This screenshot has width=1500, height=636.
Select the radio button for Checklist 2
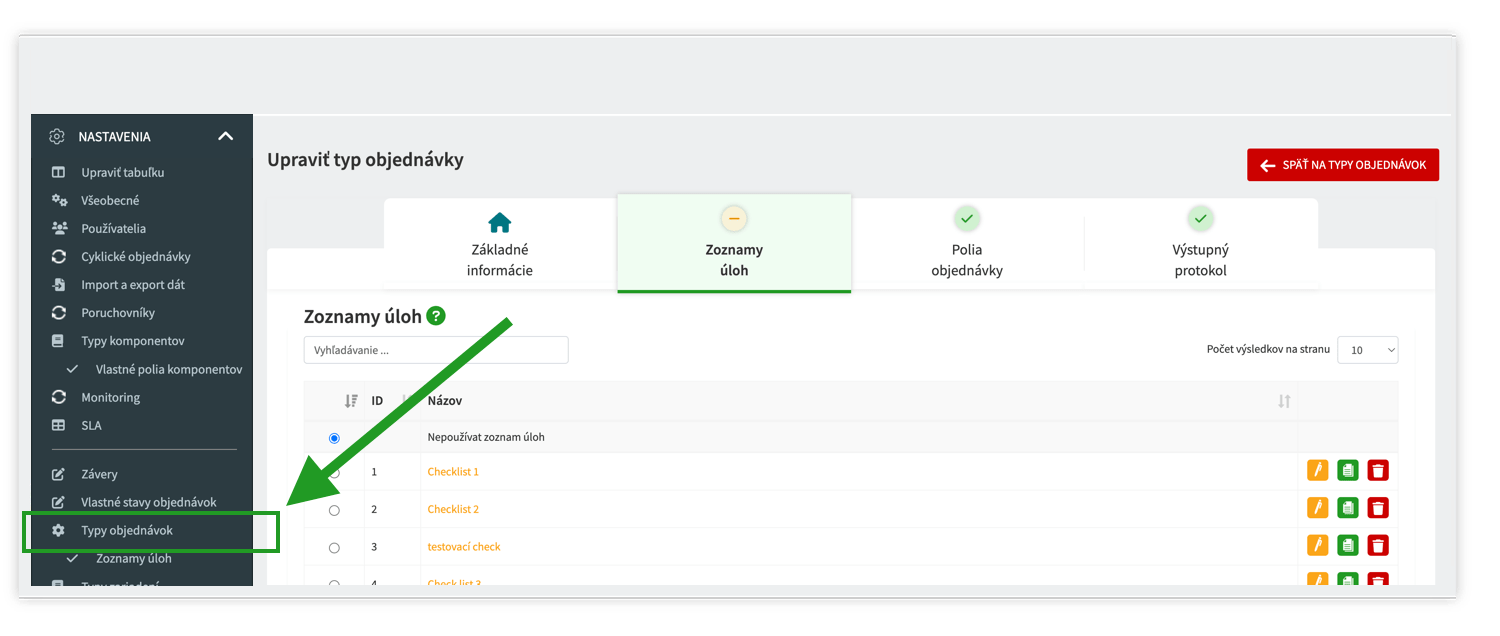(x=334, y=510)
